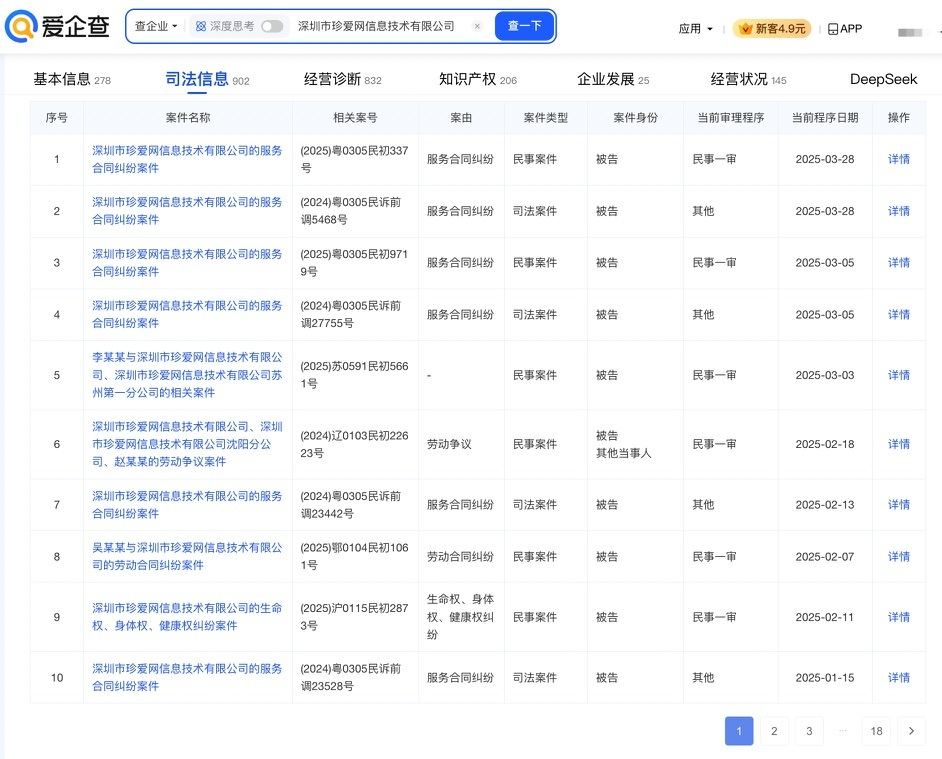Go to next page with arrow icon

click(x=911, y=731)
